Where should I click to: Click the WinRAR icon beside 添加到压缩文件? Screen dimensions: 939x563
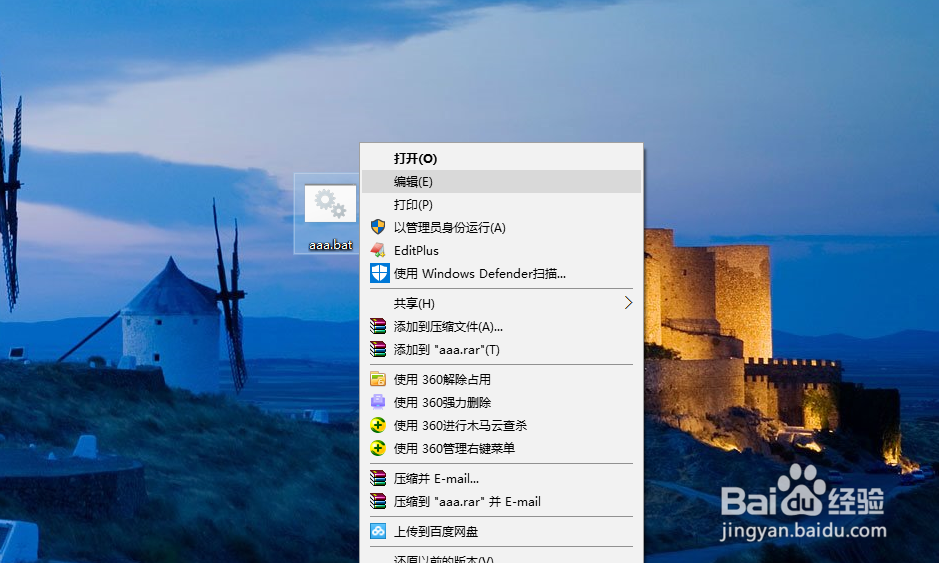(x=378, y=326)
